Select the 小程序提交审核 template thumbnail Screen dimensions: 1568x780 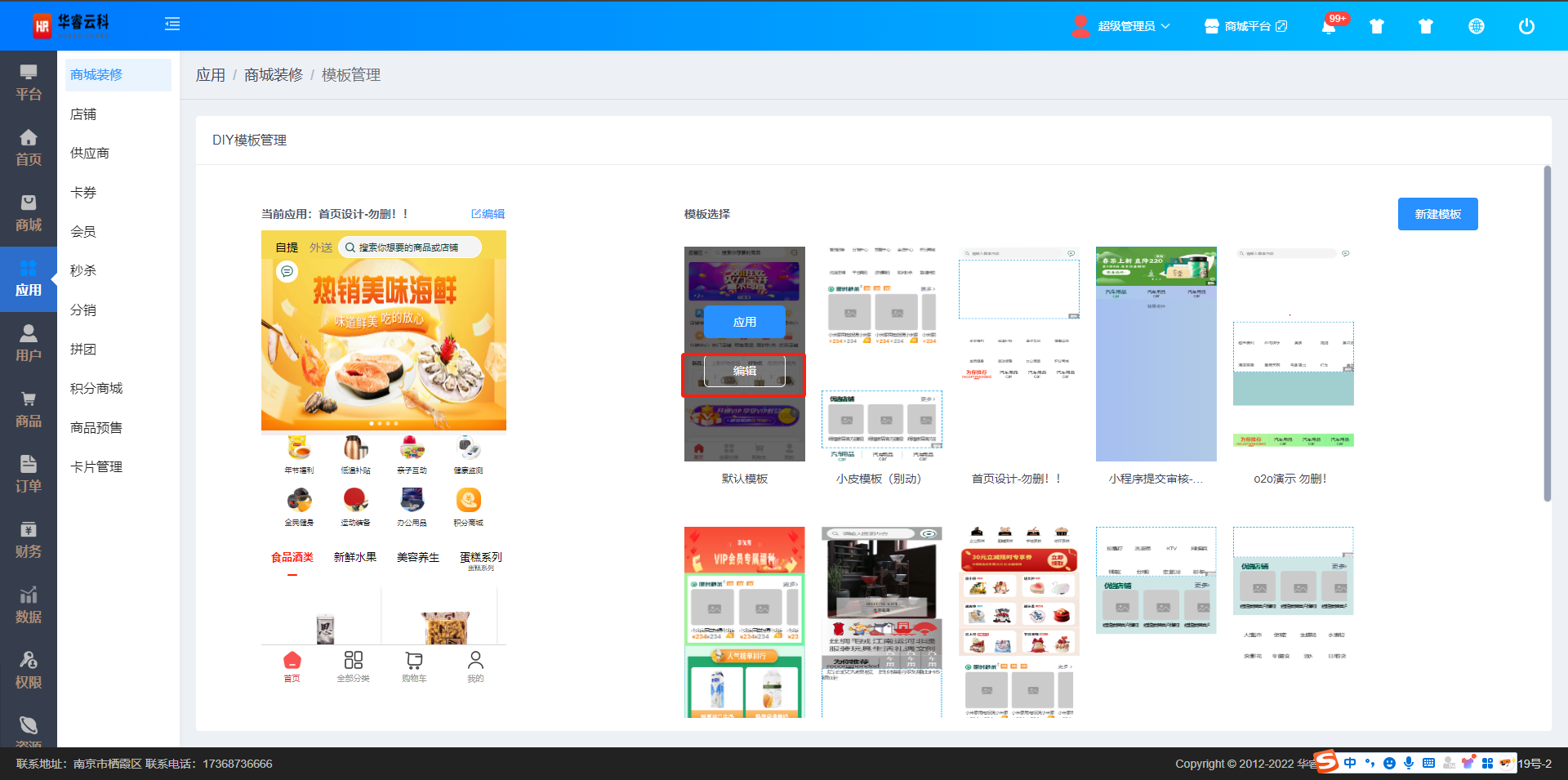click(1156, 354)
